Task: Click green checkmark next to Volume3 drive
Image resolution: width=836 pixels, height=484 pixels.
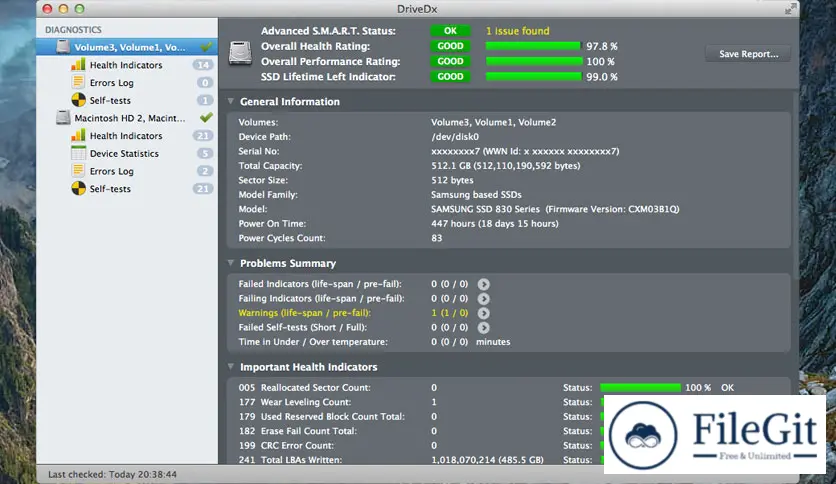Action: click(x=206, y=47)
